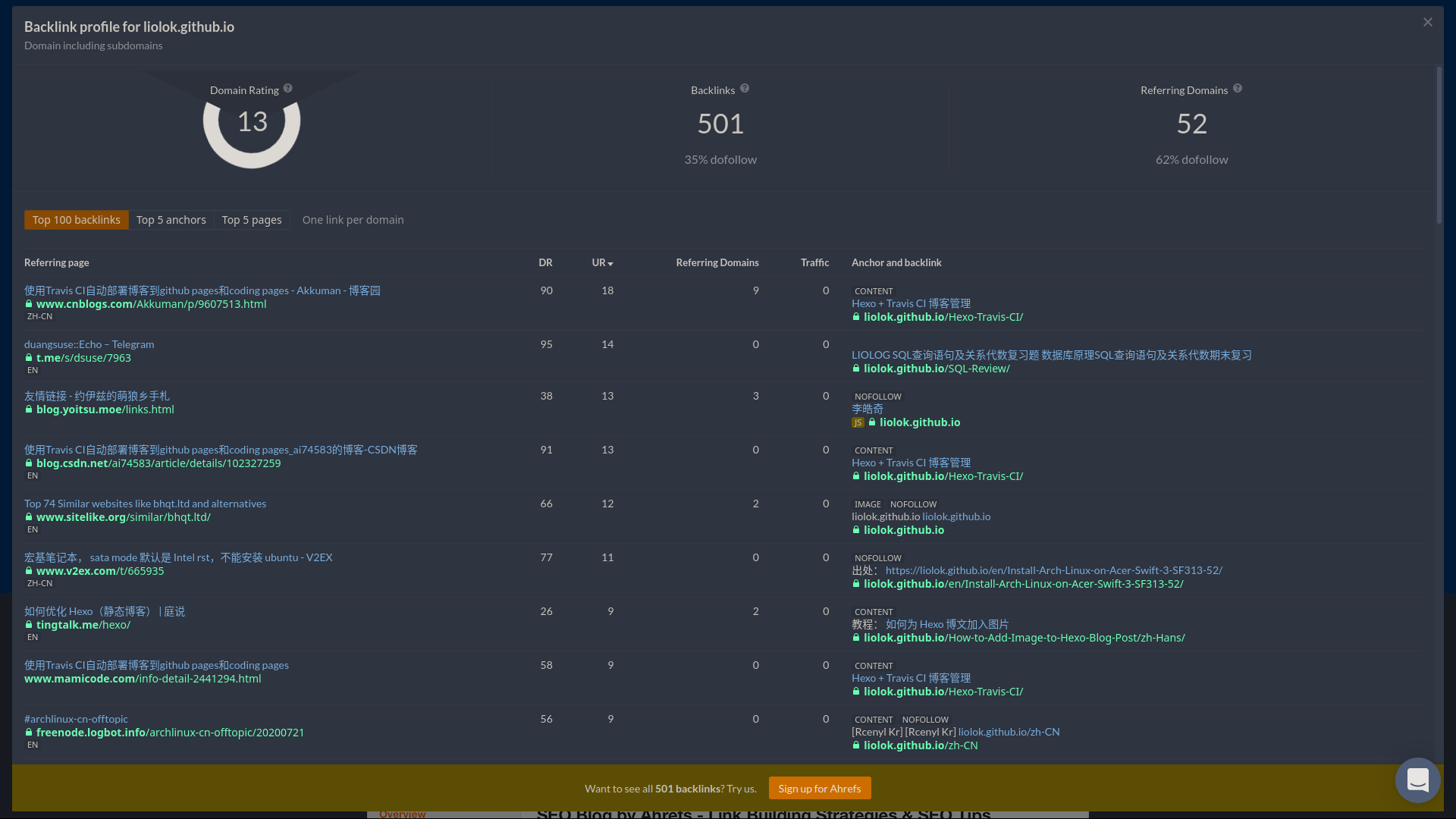Sort by DR column header

pos(545,262)
